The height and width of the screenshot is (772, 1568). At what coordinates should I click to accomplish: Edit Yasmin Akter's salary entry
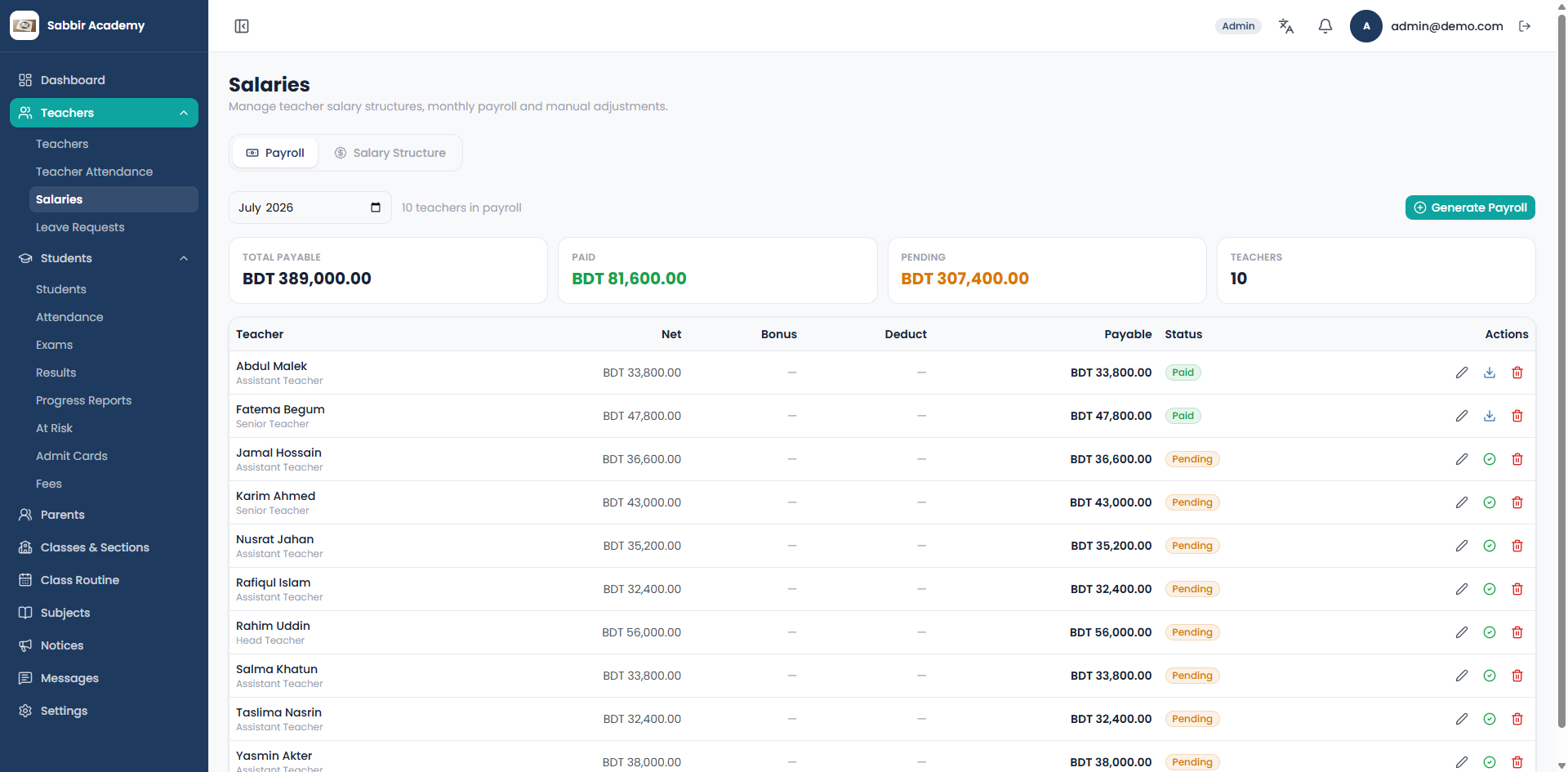1462,762
